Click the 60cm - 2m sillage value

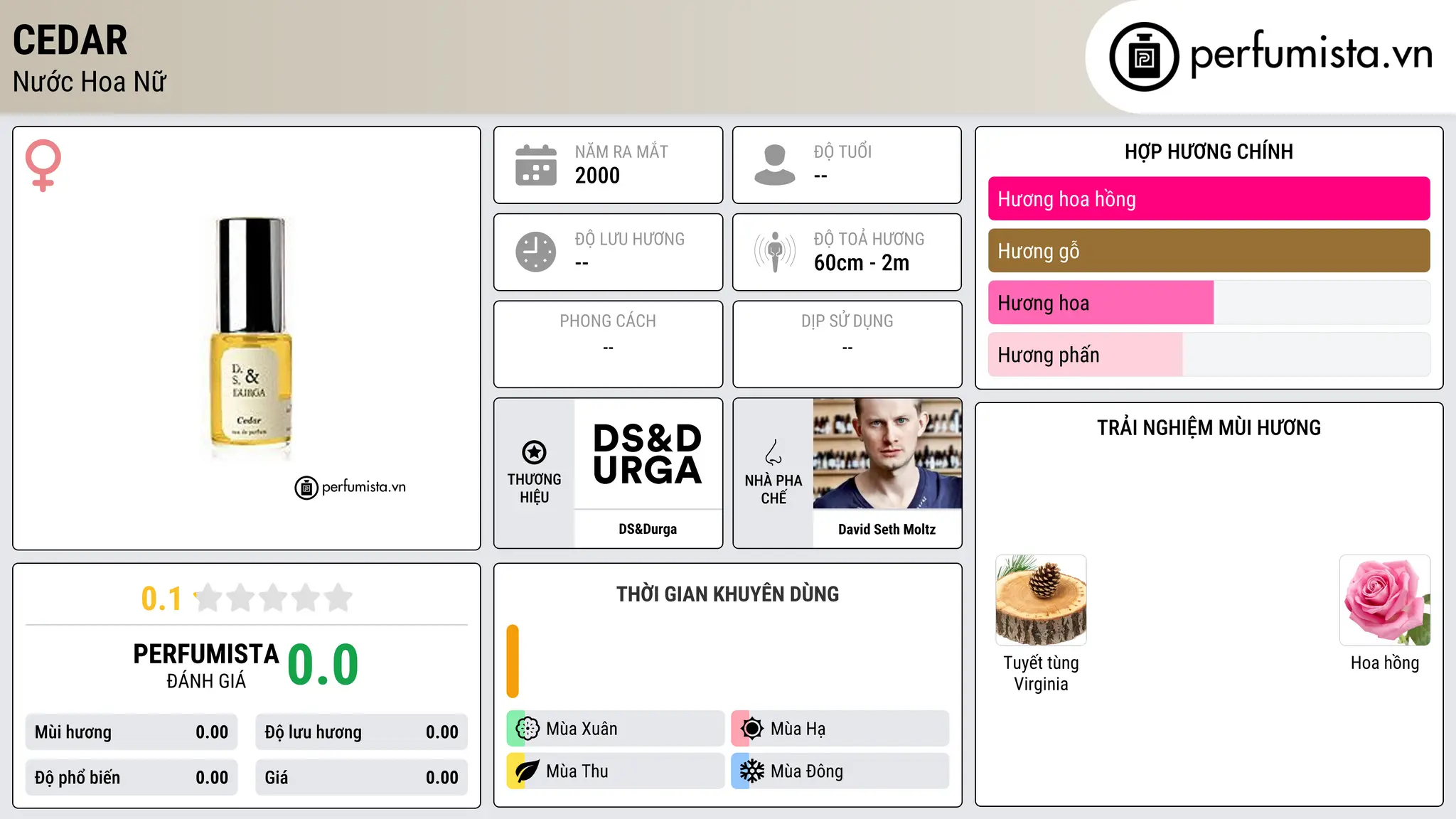click(862, 263)
